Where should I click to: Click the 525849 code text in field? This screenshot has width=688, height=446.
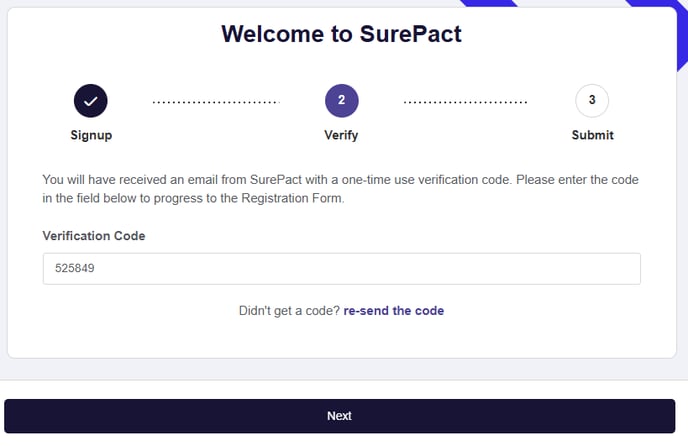coord(75,268)
